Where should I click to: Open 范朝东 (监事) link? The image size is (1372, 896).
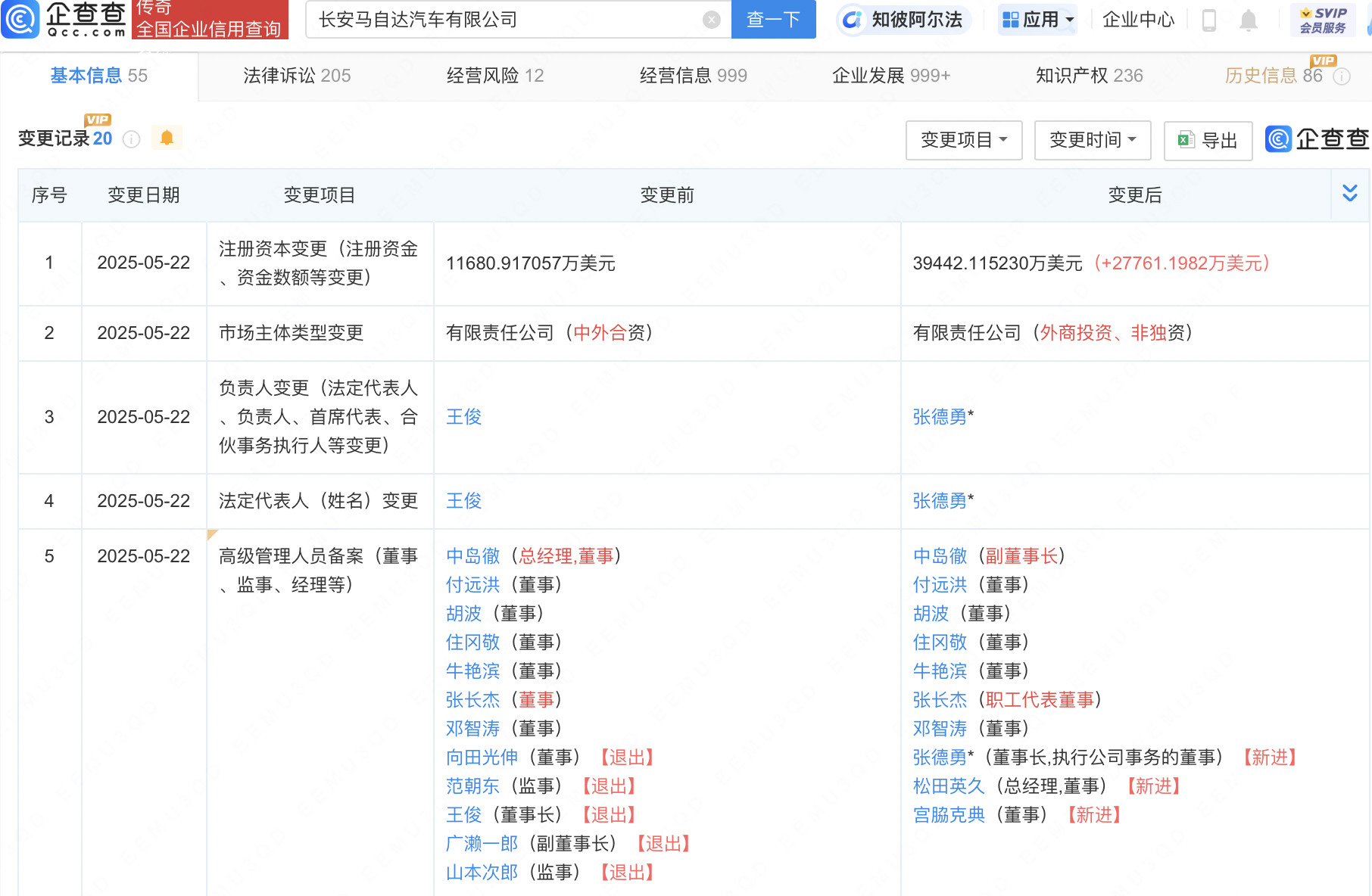(473, 786)
